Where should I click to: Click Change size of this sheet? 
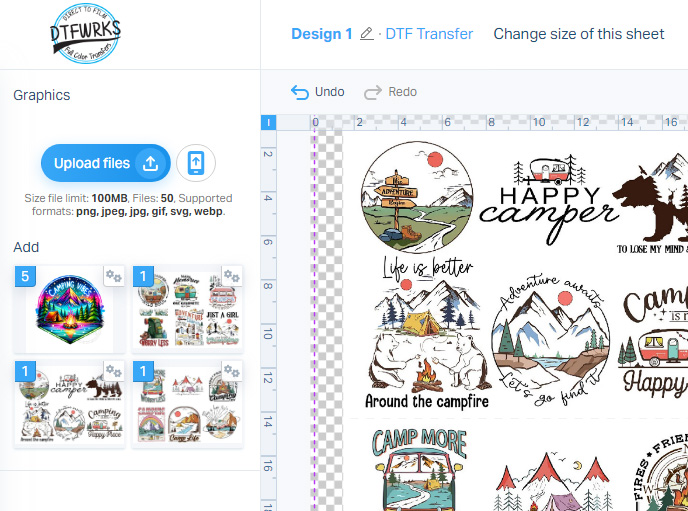[x=579, y=34]
